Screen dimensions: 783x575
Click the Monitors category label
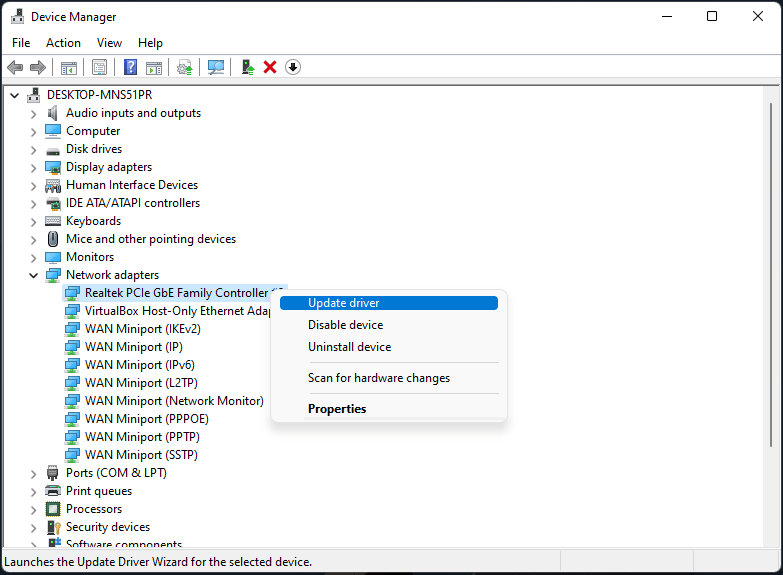[x=90, y=257]
